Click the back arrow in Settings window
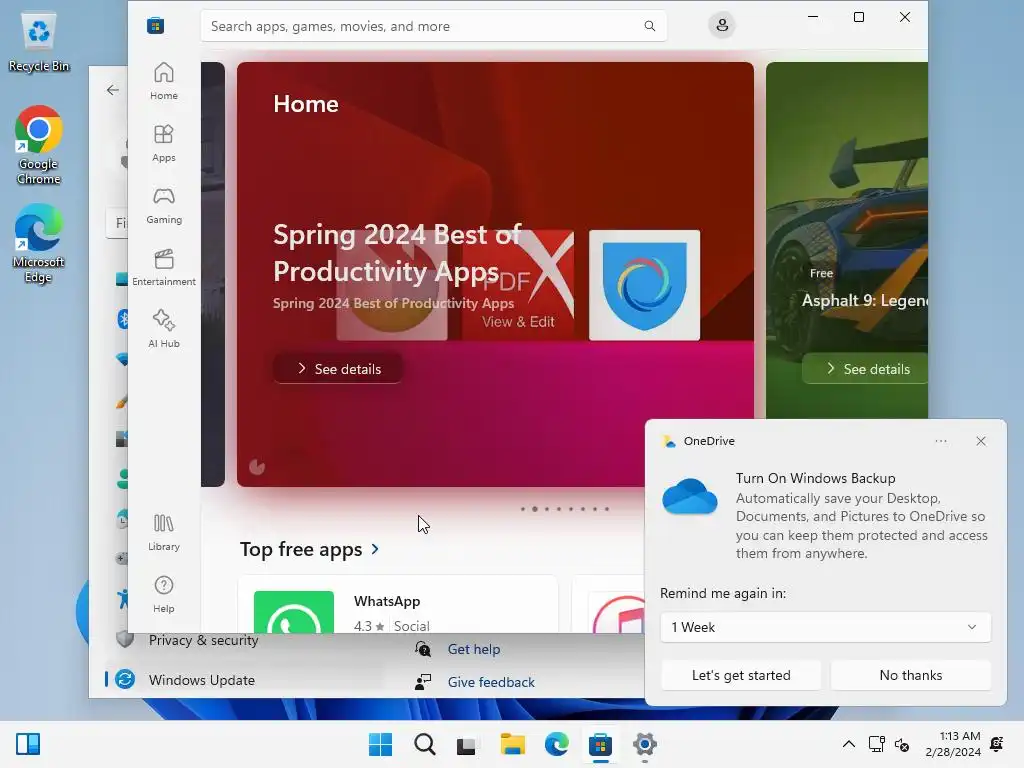Image resolution: width=1024 pixels, height=768 pixels. coord(113,90)
